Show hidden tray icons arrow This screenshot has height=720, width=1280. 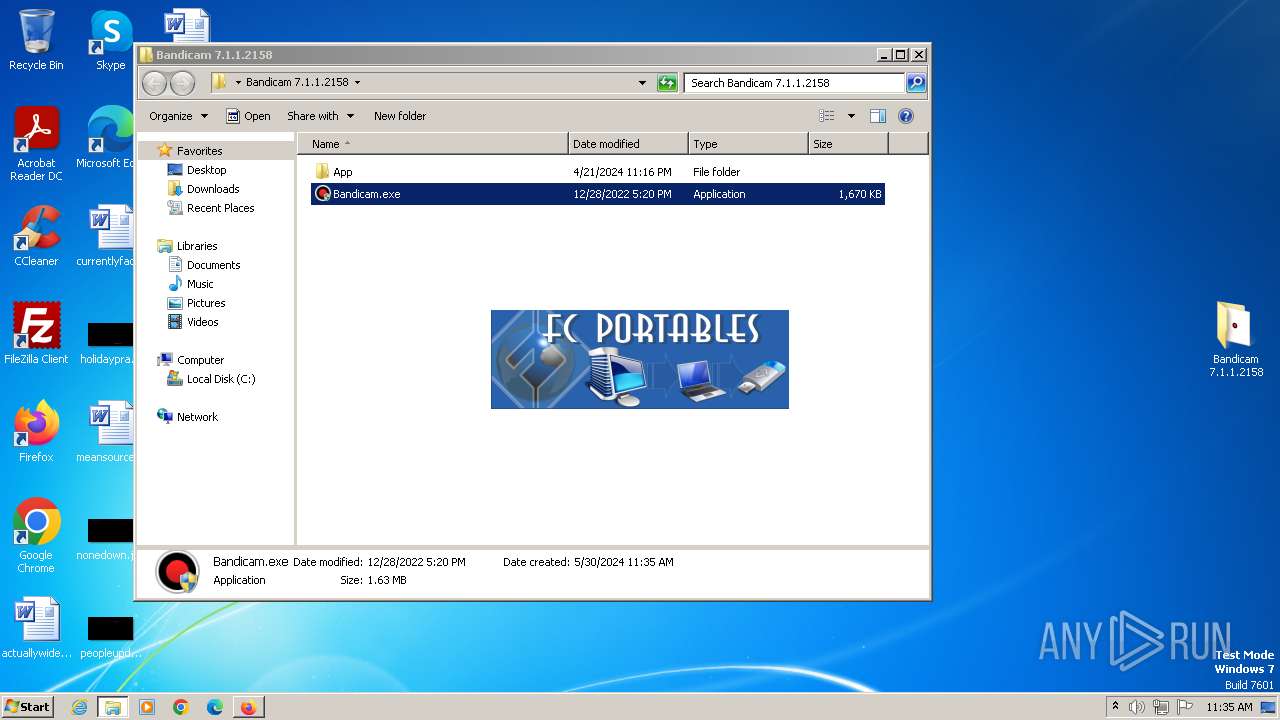pyautogui.click(x=1115, y=707)
